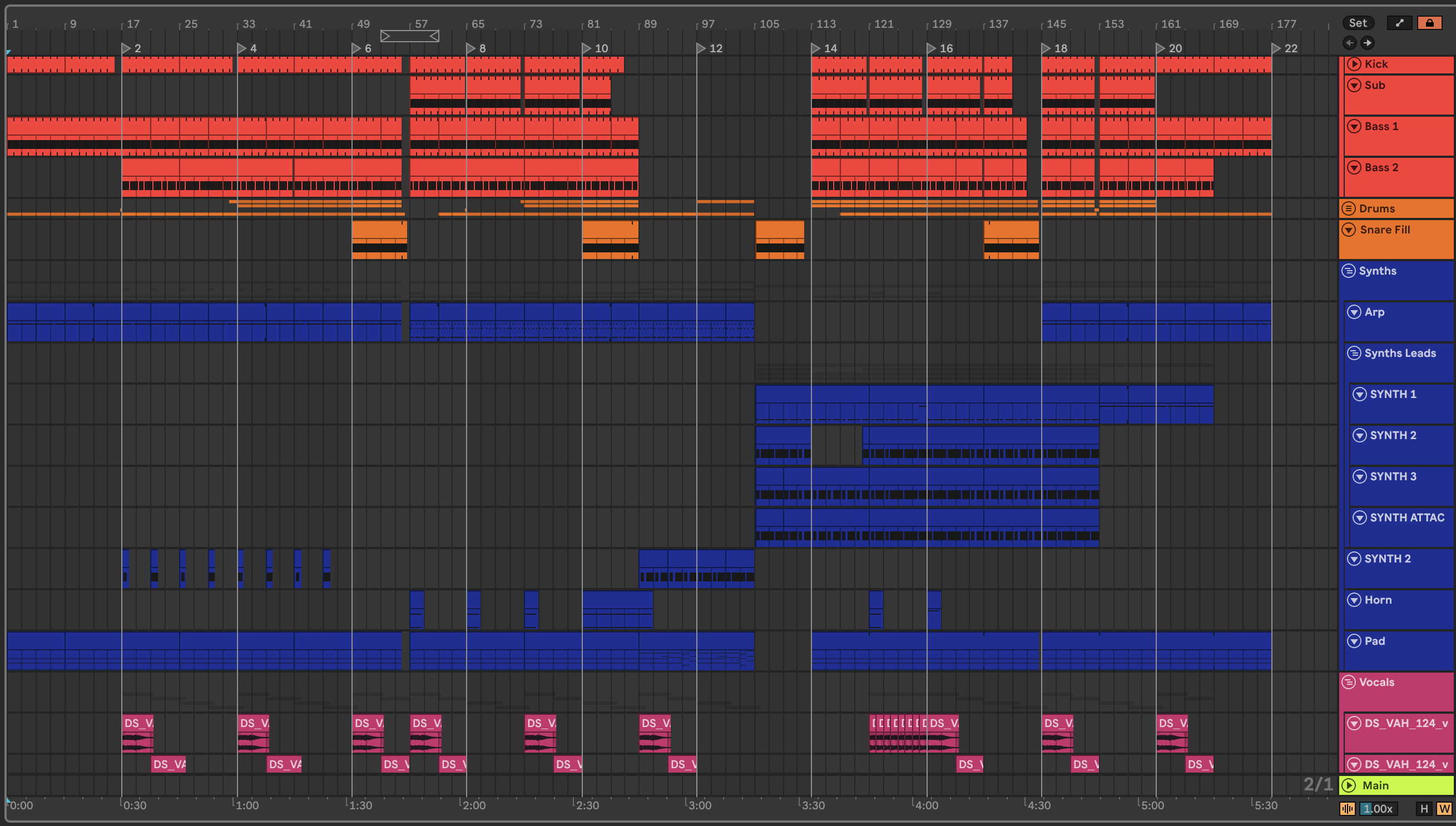Collapse the Vocals group track
Screen dimensions: 1456x826
tap(1349, 682)
